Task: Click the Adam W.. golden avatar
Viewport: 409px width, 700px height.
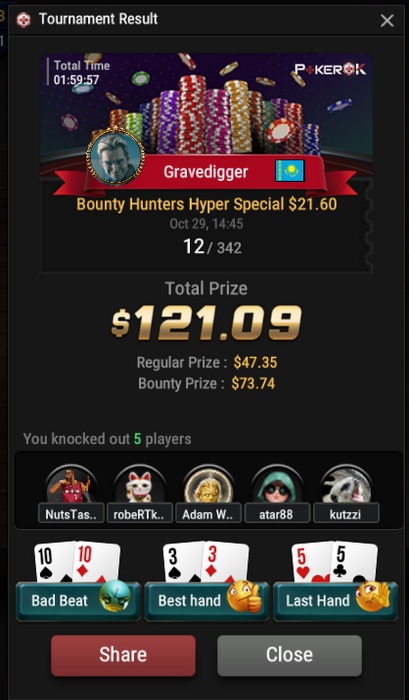Action: pyautogui.click(x=209, y=486)
